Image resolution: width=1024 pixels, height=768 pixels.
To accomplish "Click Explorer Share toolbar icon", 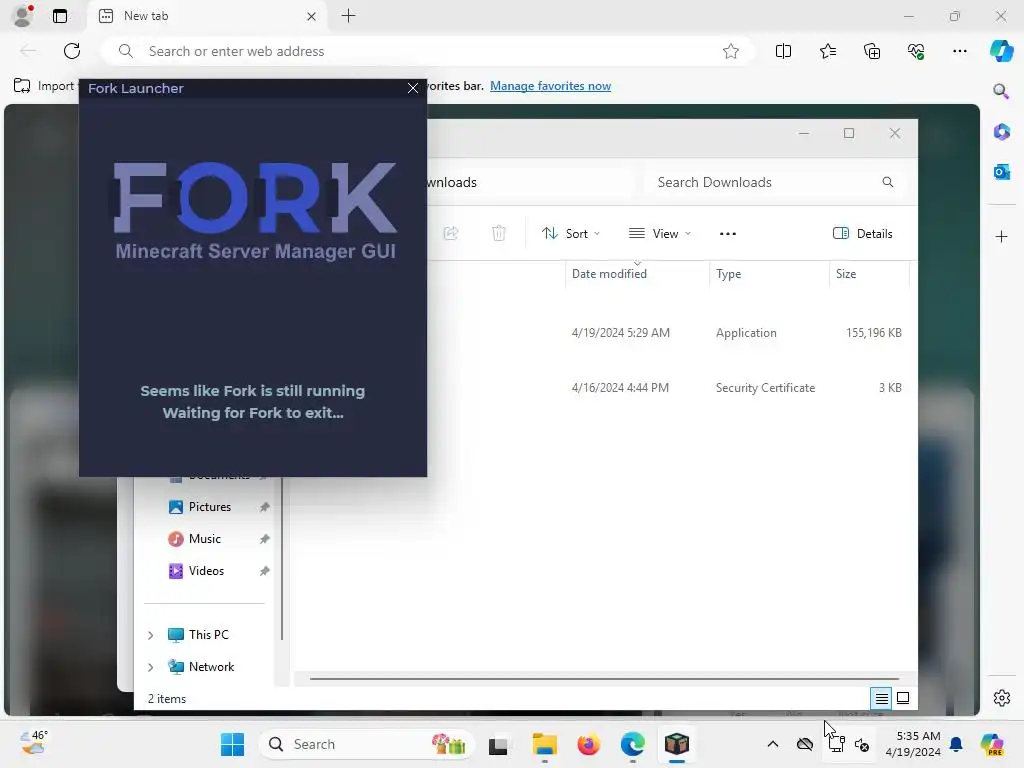I will pyautogui.click(x=451, y=233).
